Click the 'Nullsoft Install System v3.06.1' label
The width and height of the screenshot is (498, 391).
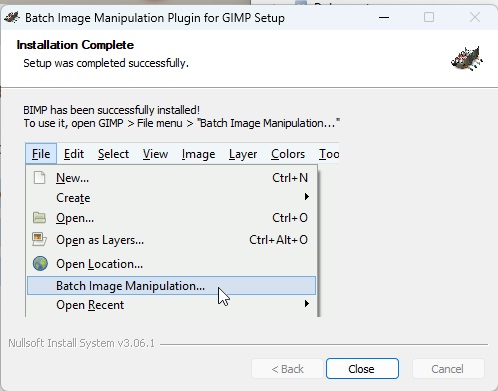[82, 343]
